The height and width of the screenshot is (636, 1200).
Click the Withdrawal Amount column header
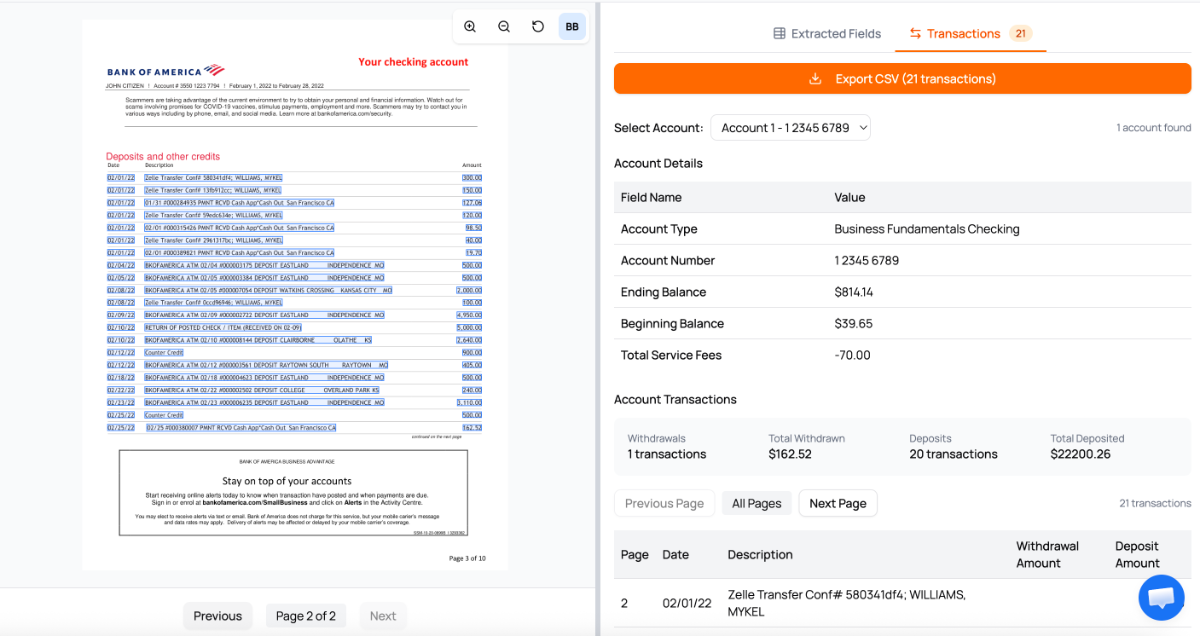click(x=1047, y=555)
